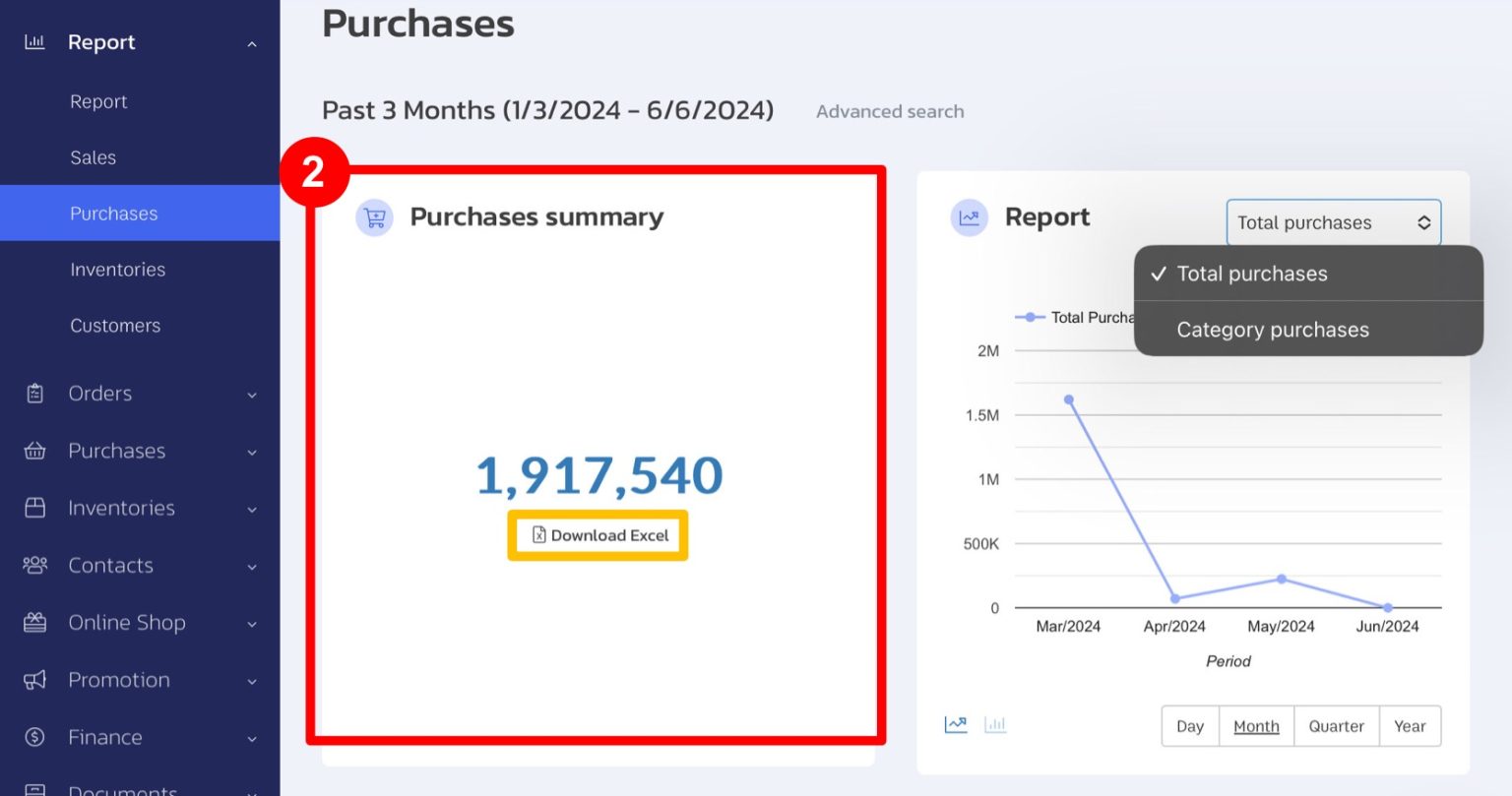The height and width of the screenshot is (796, 1512).
Task: Switch chart to line view icon
Action: [x=954, y=724]
